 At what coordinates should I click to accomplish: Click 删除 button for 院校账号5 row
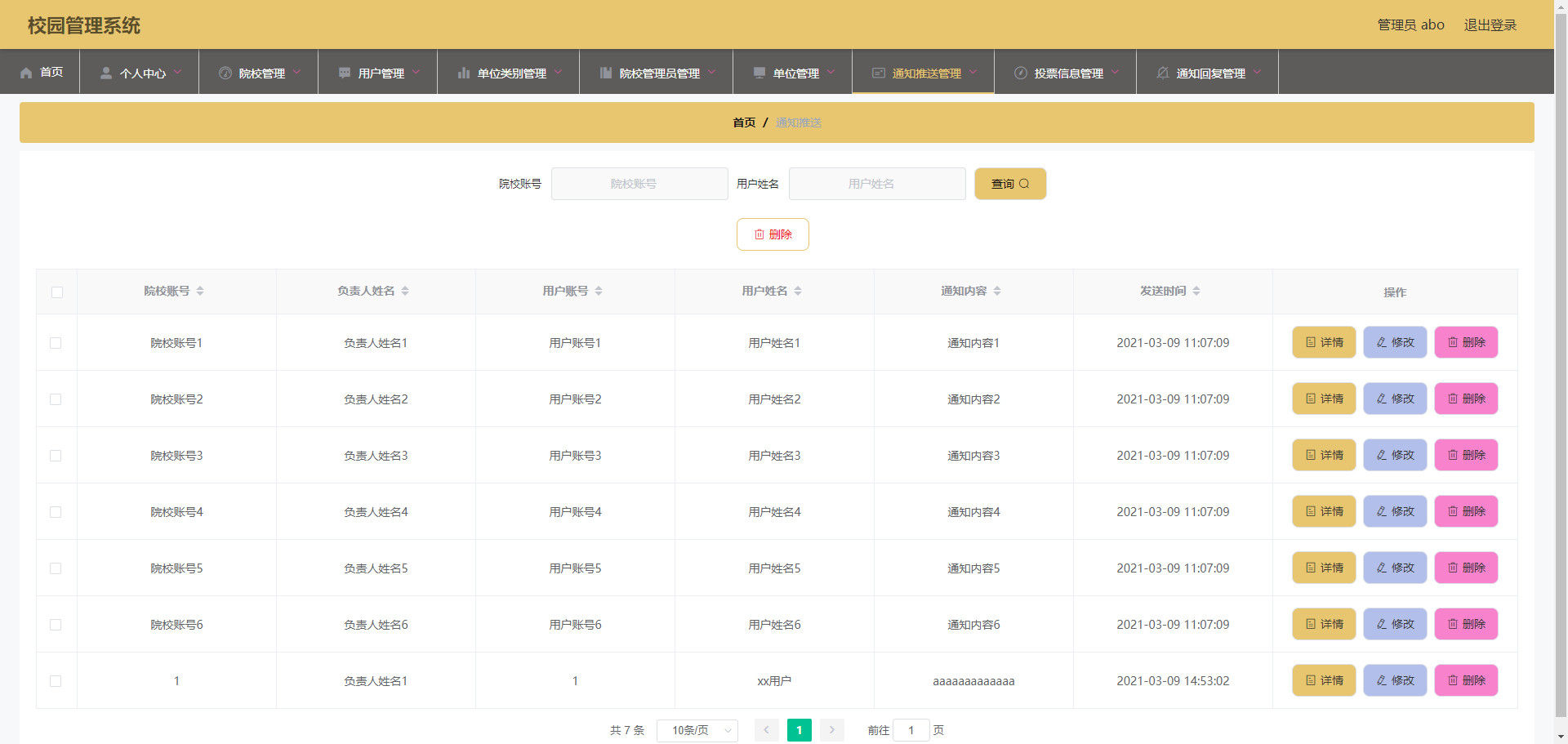click(1466, 568)
